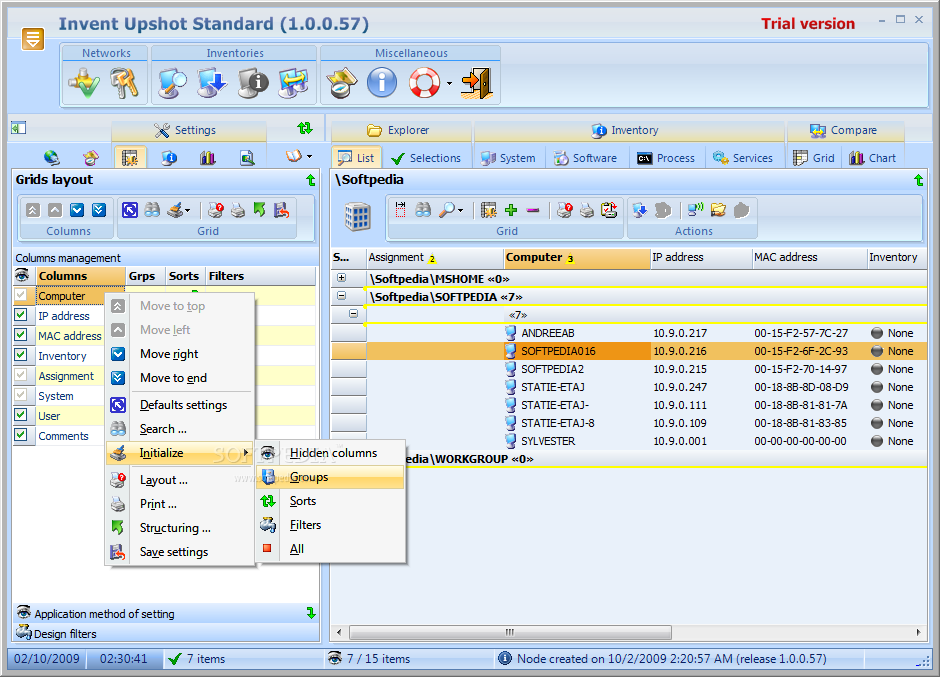Click the green checkmark Networks icon
This screenshot has width=940, height=677.
85,83
